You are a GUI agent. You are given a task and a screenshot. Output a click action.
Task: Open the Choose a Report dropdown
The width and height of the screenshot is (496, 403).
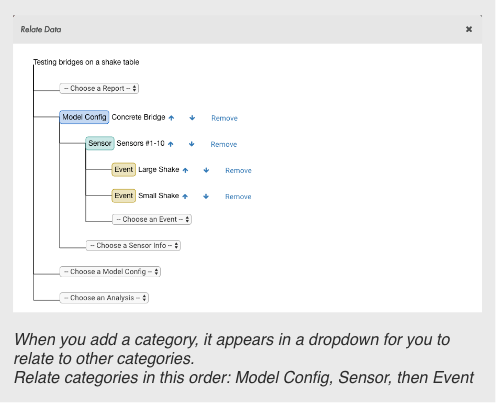(99, 88)
